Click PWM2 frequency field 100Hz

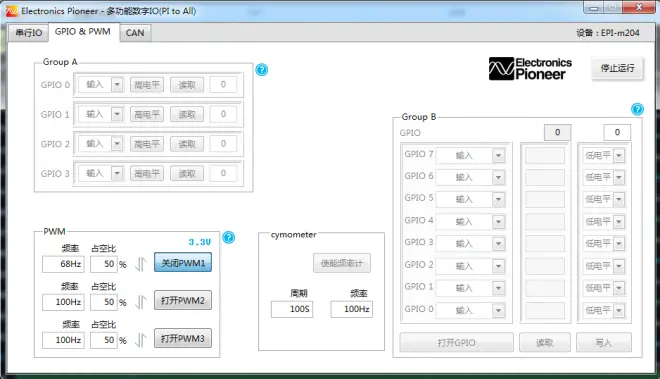pos(63,302)
